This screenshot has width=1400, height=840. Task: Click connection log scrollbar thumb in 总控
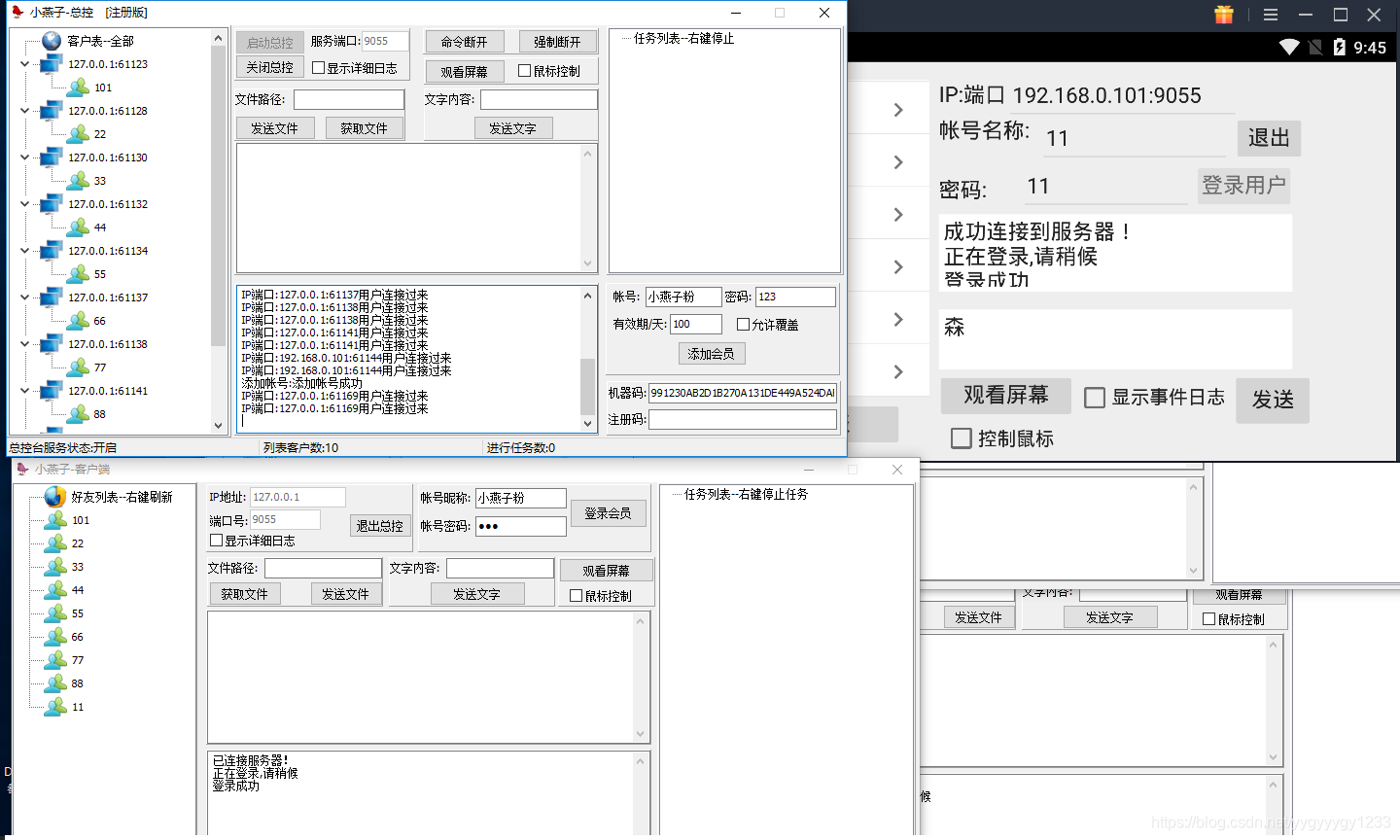(587, 388)
